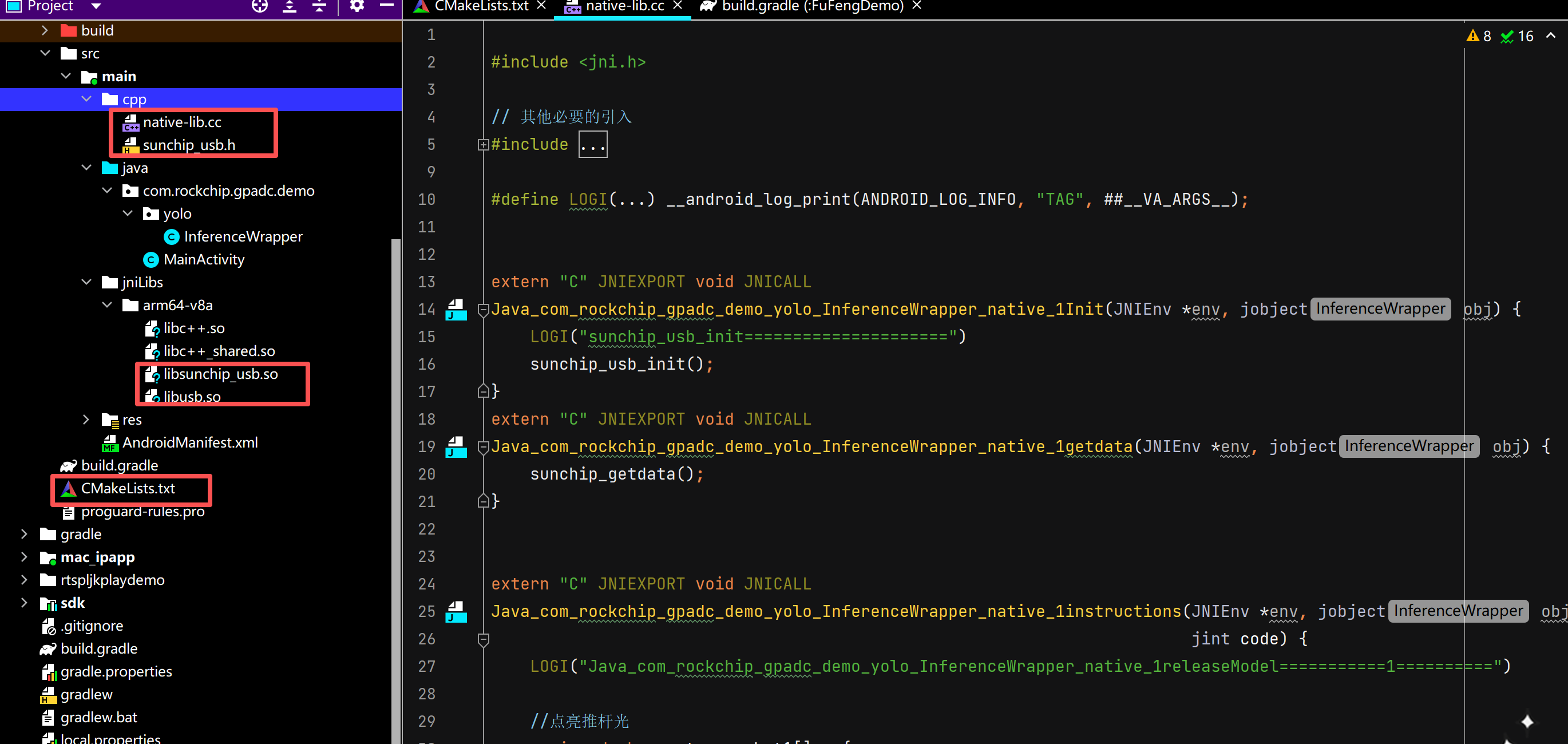Click the Select Opened File target icon
1568x744 pixels.
point(259,6)
